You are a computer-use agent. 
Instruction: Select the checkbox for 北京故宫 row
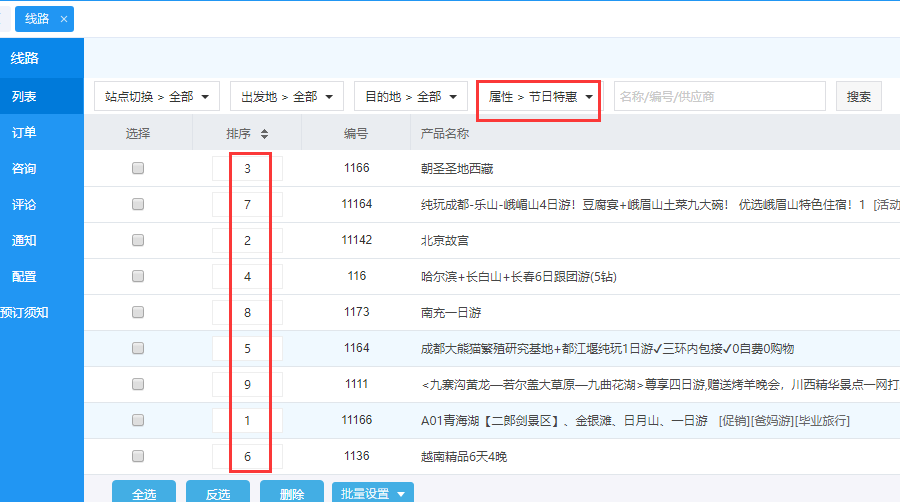click(138, 240)
